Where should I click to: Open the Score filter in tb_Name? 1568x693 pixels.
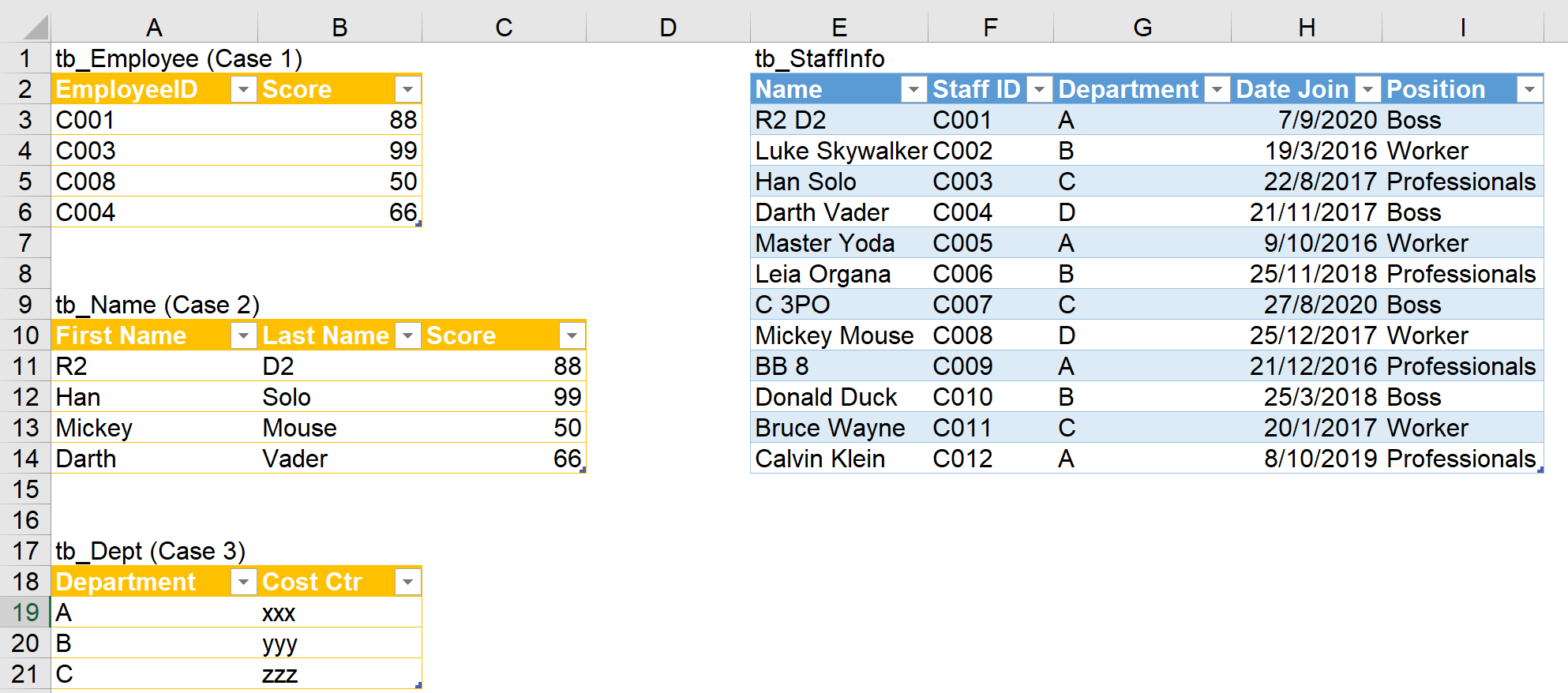(x=572, y=336)
